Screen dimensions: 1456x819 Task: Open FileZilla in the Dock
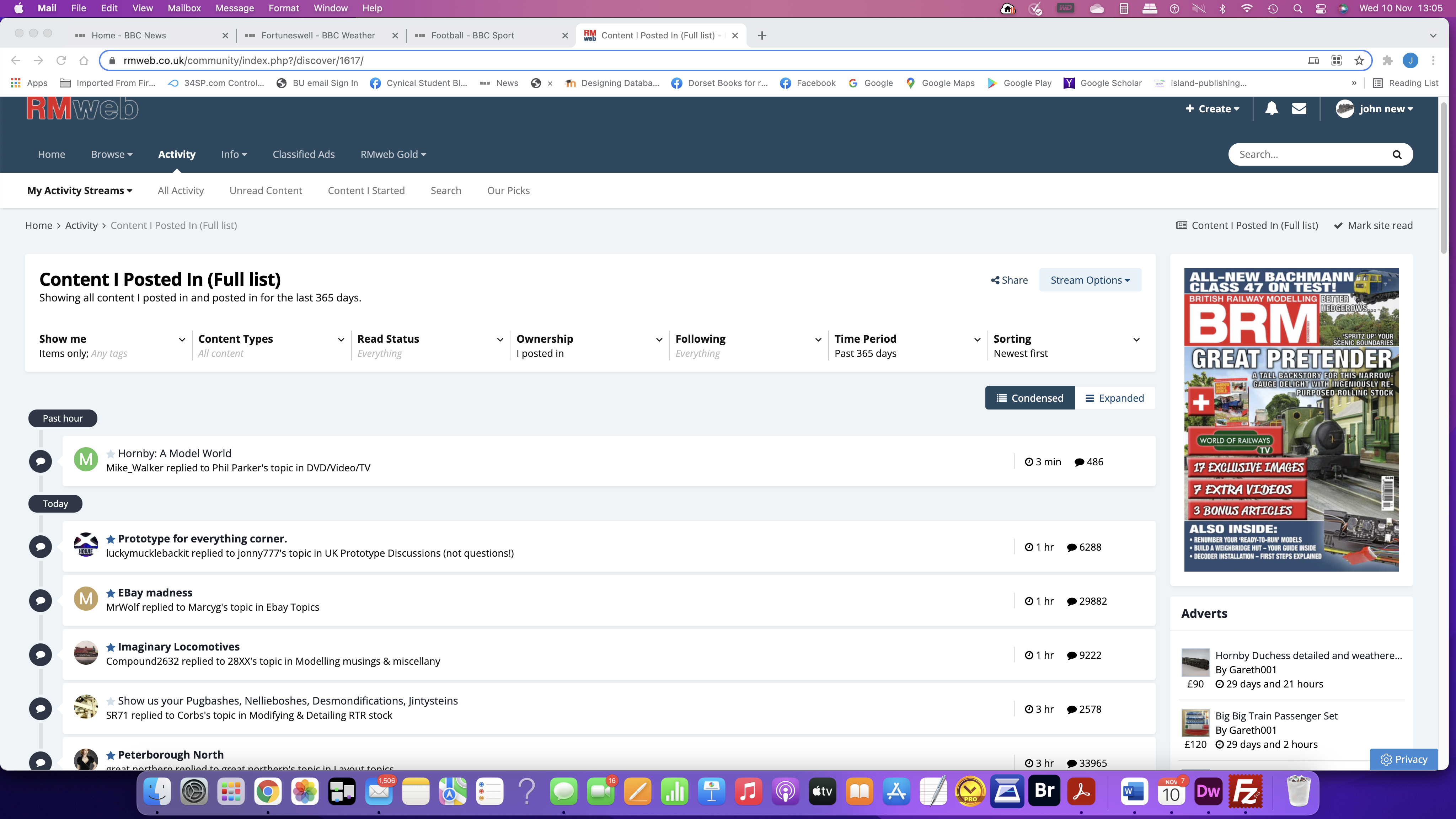[1245, 791]
